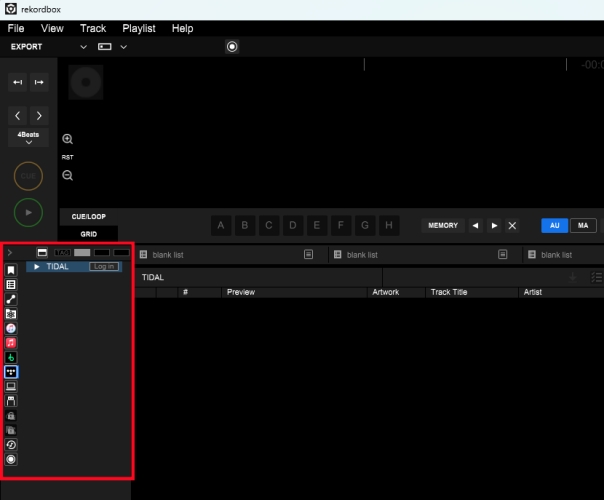The width and height of the screenshot is (604, 500).
Task: Click the dimmed lock icon in sidebar
Action: coord(11,416)
